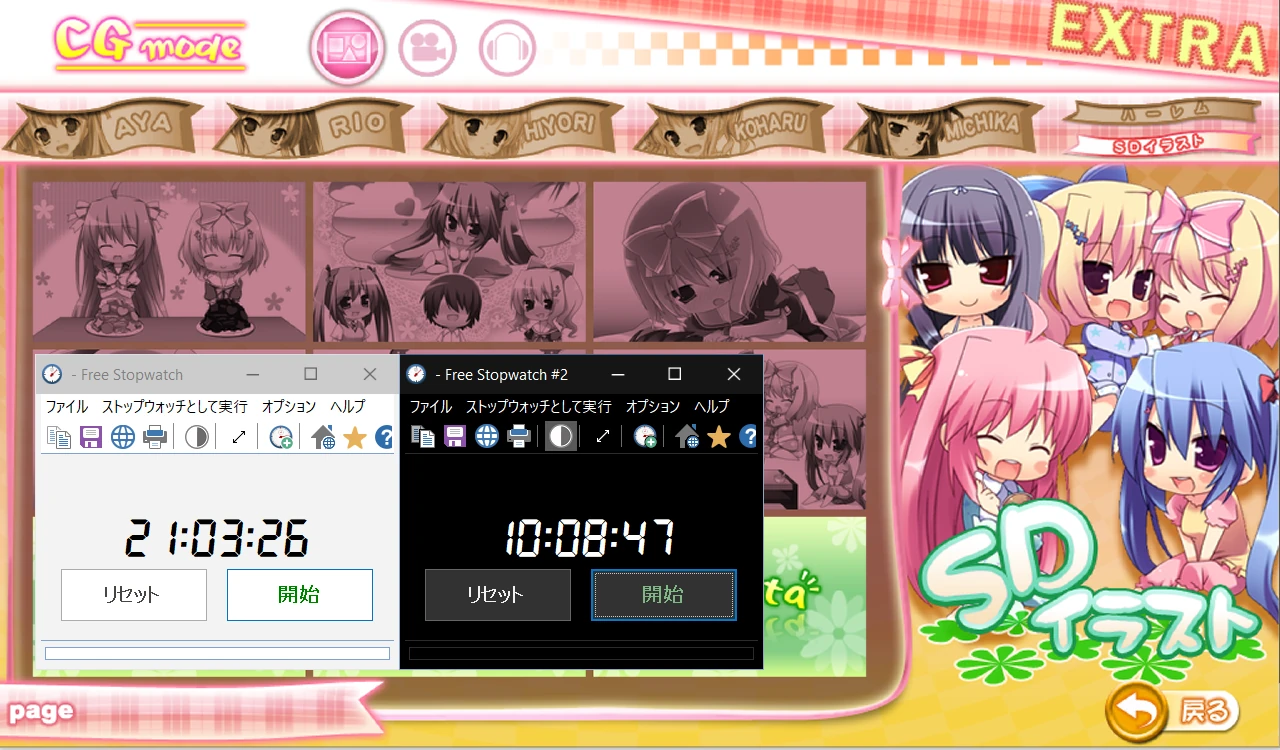Click the save icon in Free Stopwatch #2 window
This screenshot has height=750, width=1280.
[x=455, y=436]
